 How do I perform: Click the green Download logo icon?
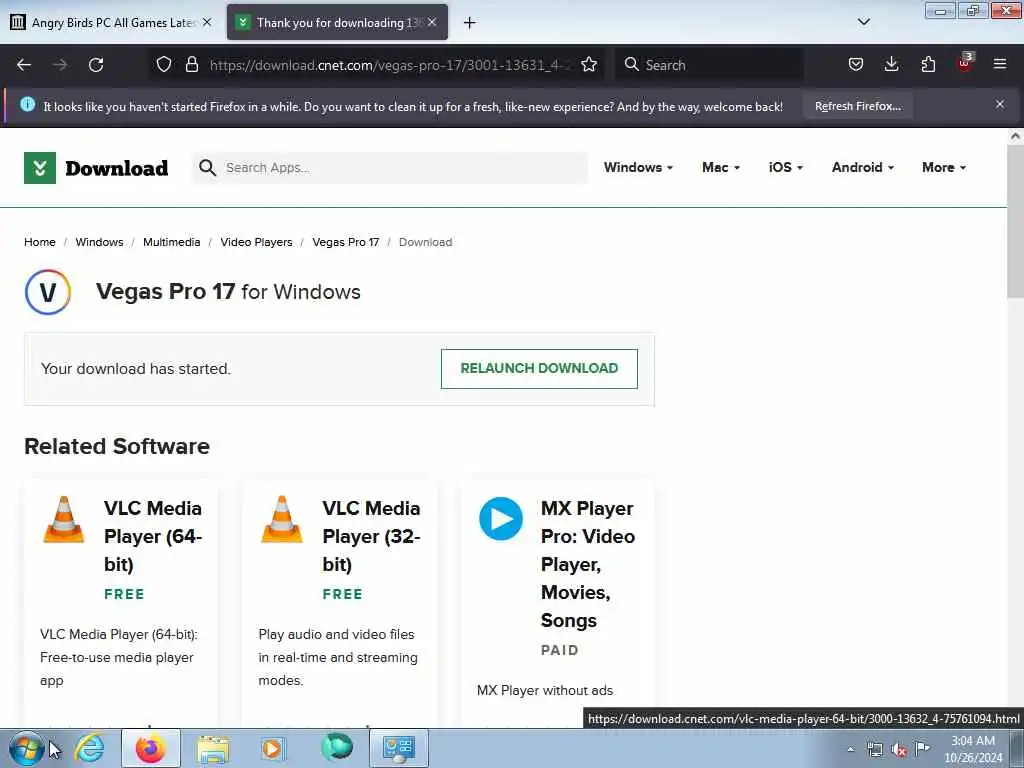point(40,168)
